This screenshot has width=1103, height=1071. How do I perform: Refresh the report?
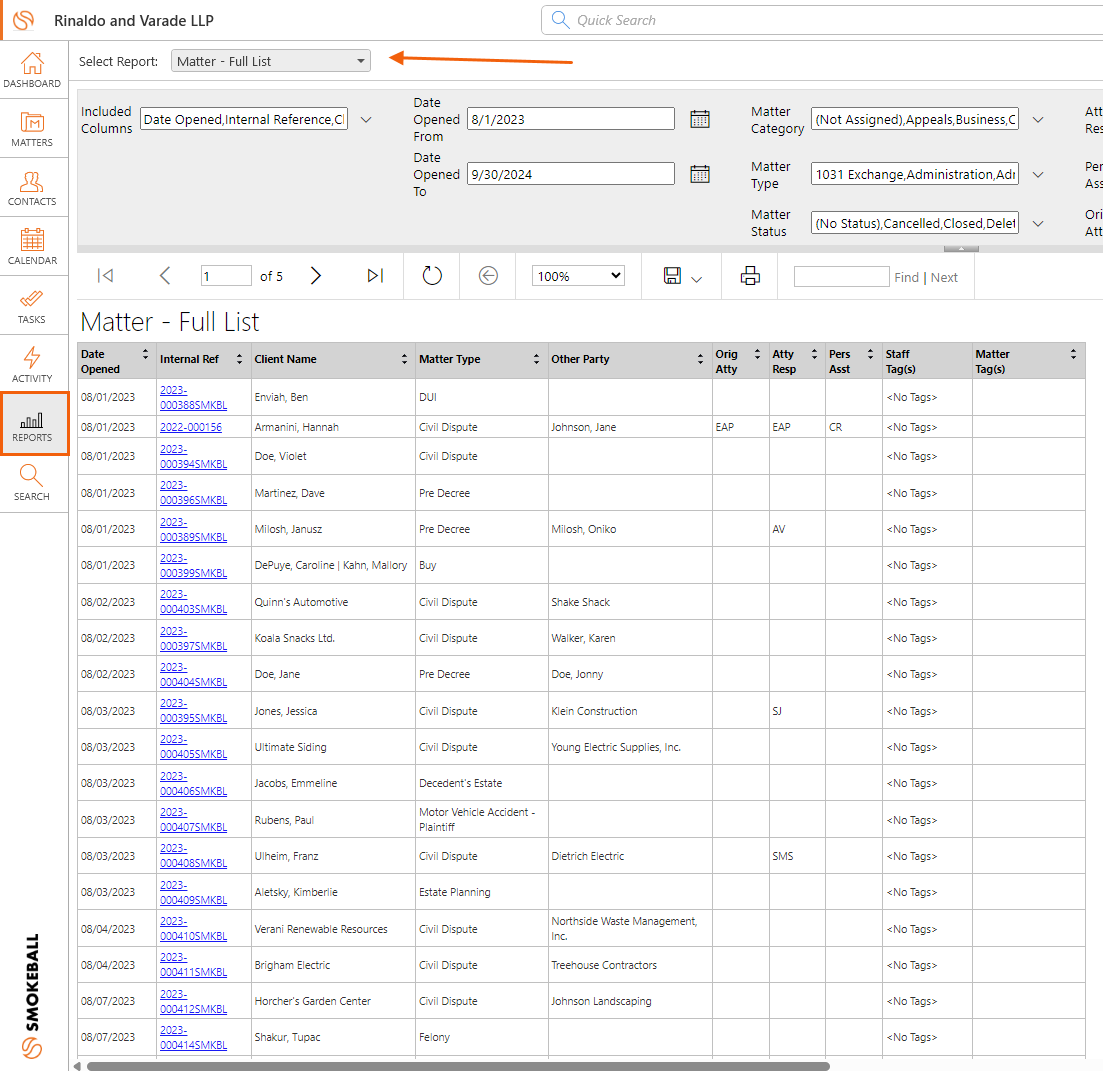432,276
